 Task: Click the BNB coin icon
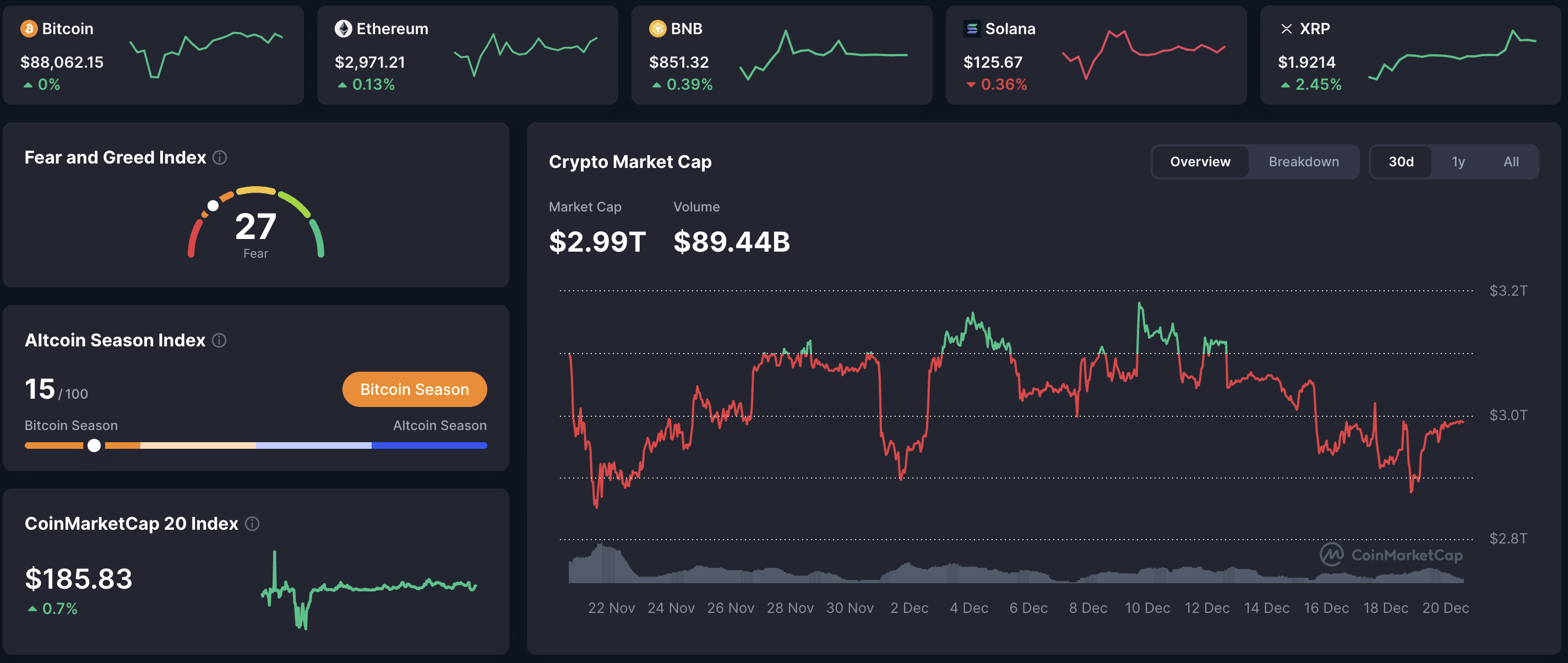coord(657,28)
